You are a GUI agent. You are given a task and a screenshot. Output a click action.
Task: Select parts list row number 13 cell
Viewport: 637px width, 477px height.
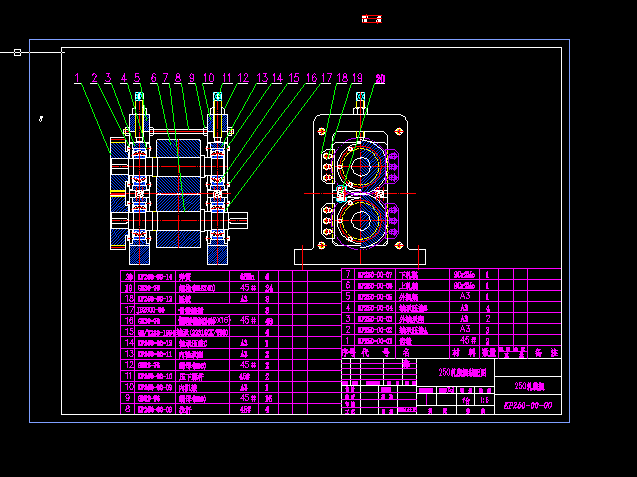pos(129,353)
